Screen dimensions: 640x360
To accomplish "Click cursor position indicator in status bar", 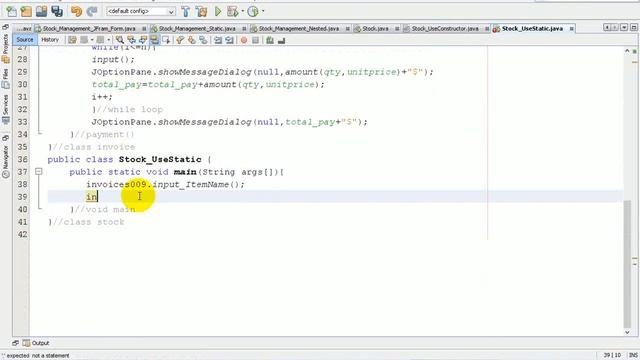I will click(612, 356).
